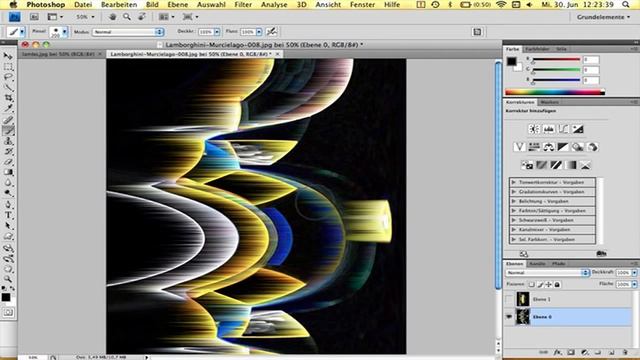Image resolution: width=640 pixels, height=360 pixels.
Task: Add Black & White adjustment icon
Action: pos(563,147)
